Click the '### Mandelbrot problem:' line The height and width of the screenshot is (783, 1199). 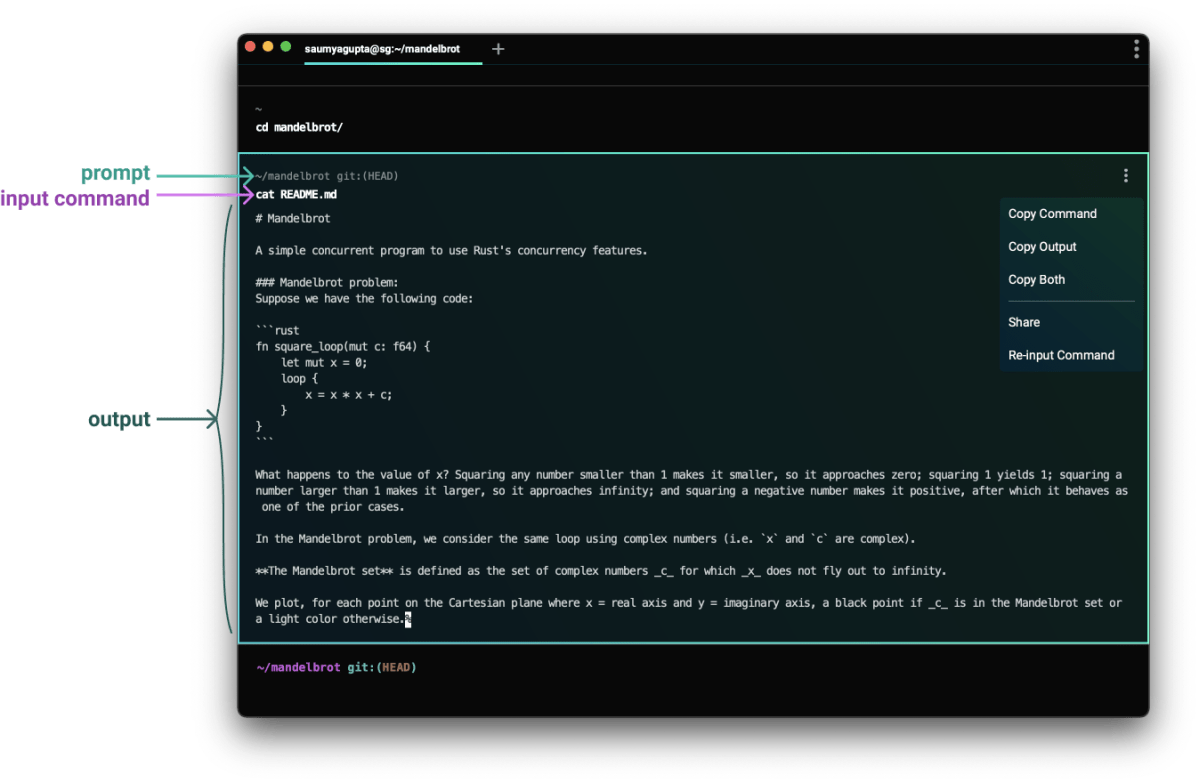(327, 283)
